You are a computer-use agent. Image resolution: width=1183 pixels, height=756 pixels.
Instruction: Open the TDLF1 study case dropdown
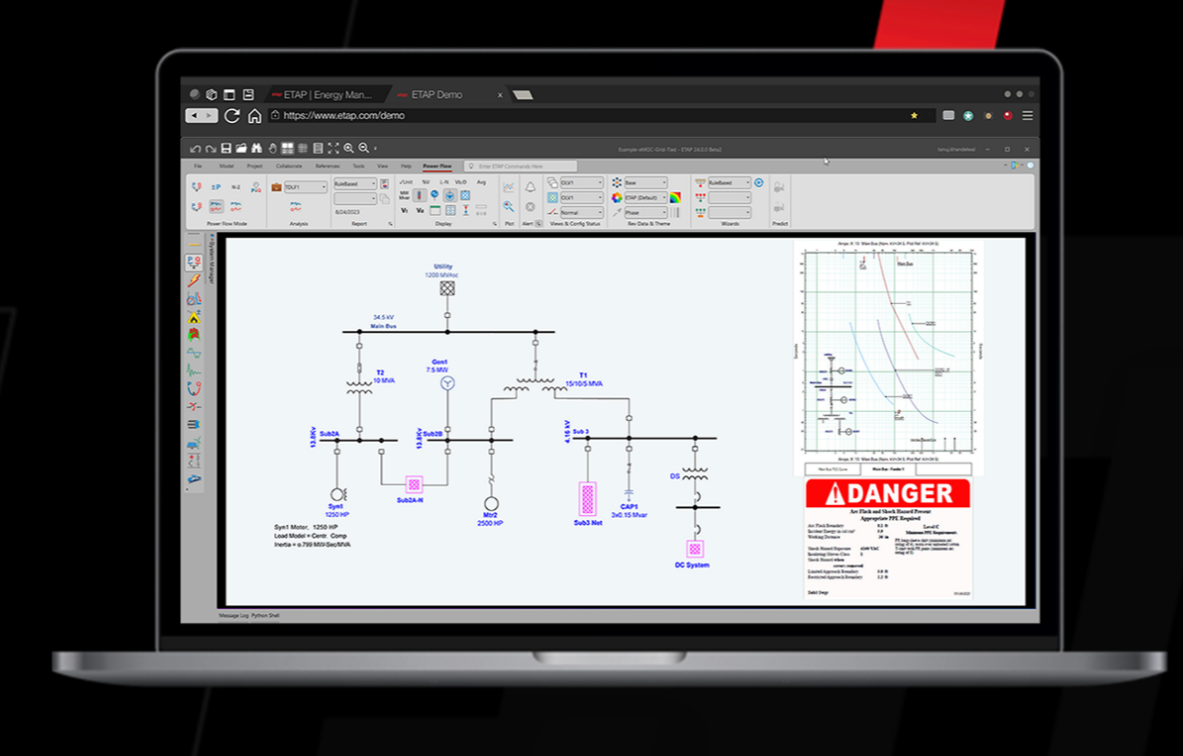click(306, 187)
